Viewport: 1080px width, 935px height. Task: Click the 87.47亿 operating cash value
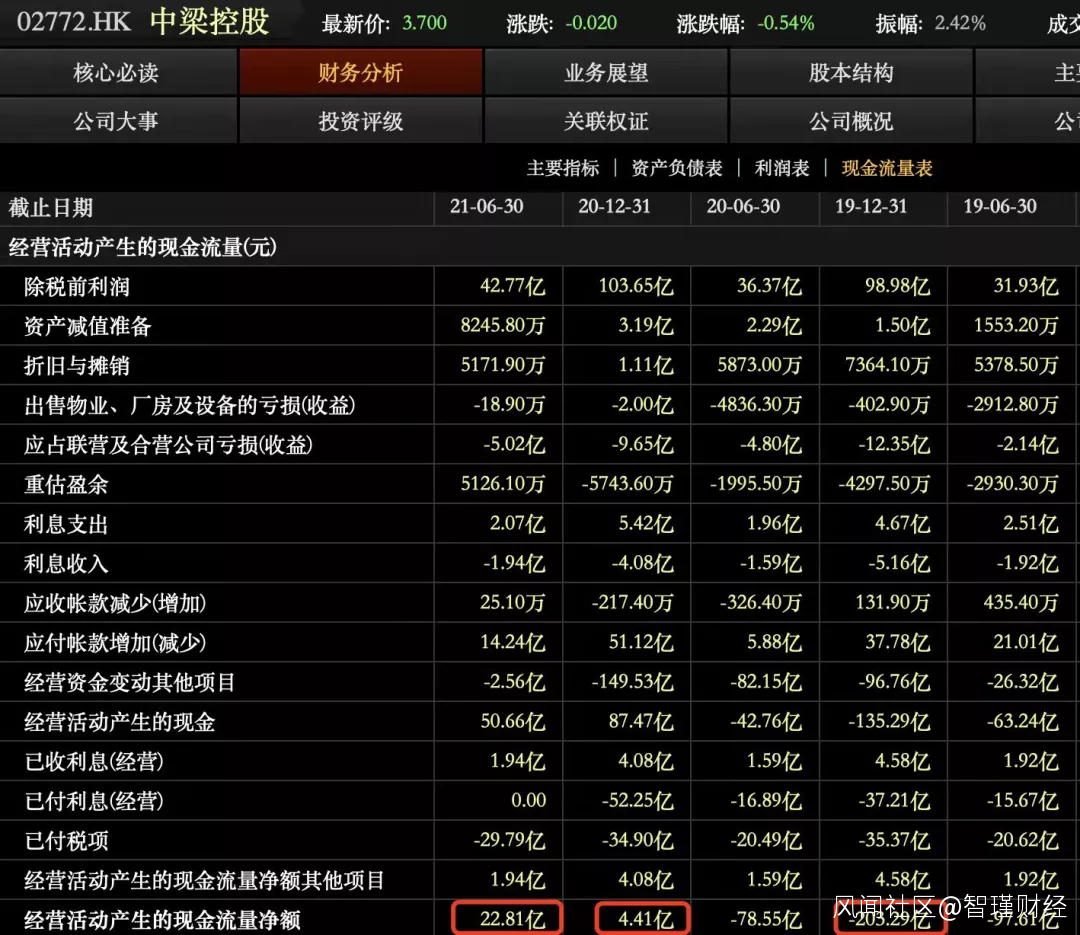pos(641,721)
